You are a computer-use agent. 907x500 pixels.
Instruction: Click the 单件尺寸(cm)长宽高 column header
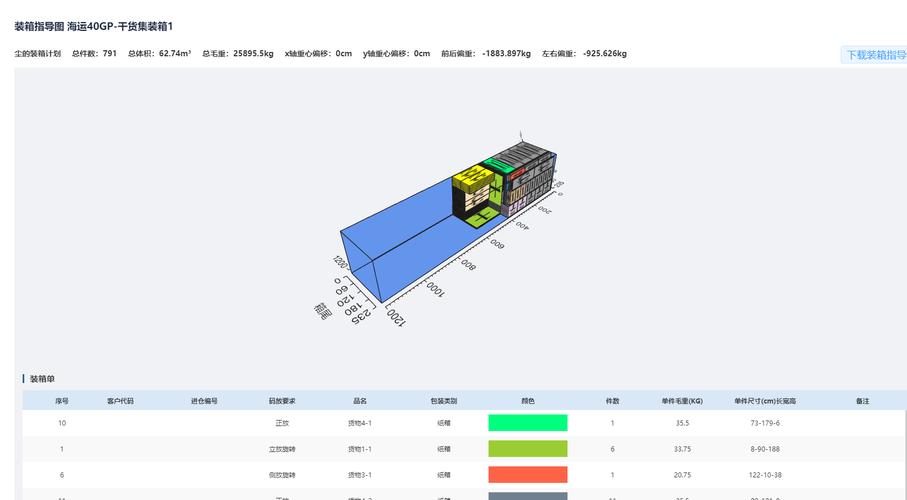(765, 401)
